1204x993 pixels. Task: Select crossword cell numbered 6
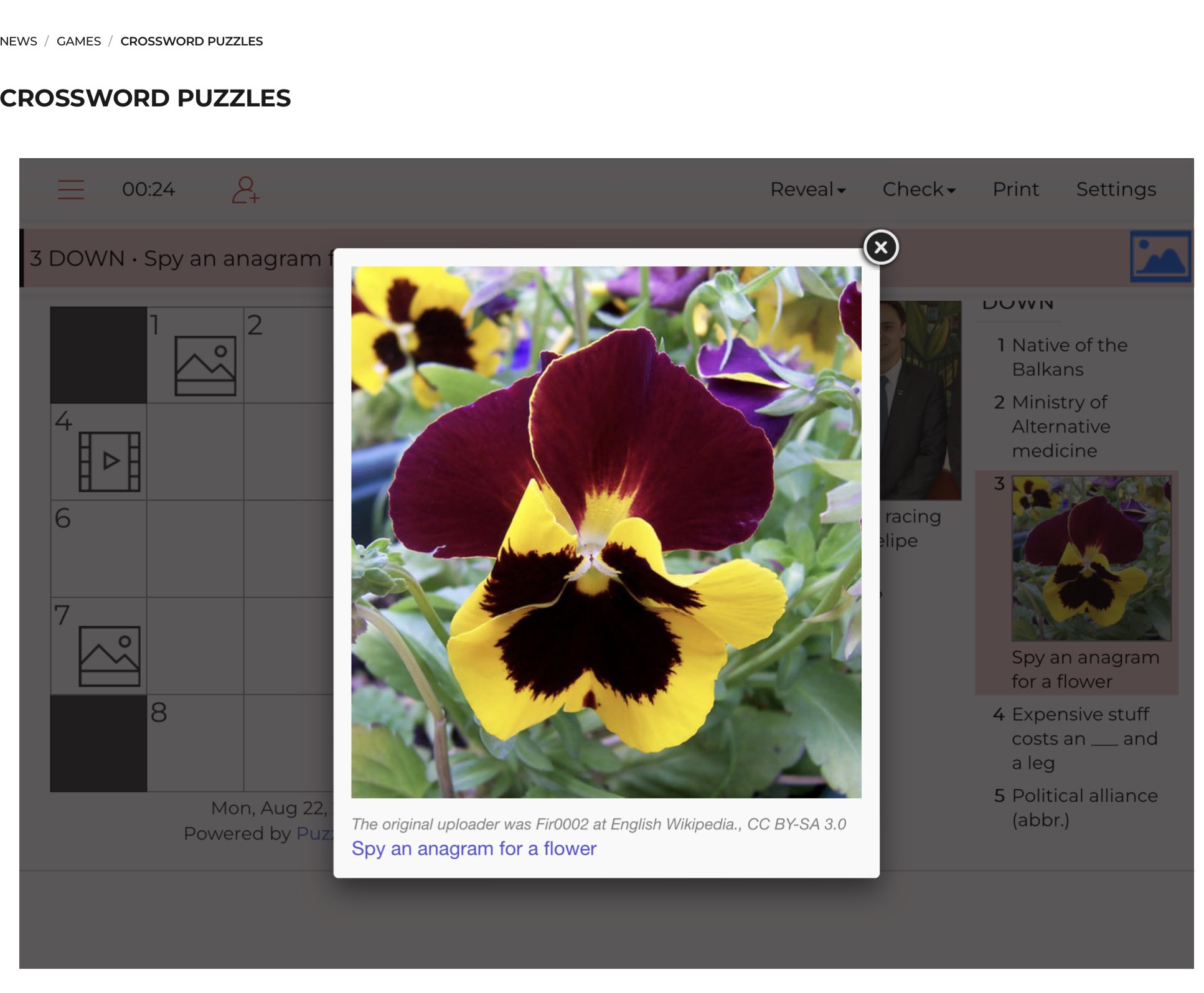pyautogui.click(x=98, y=548)
